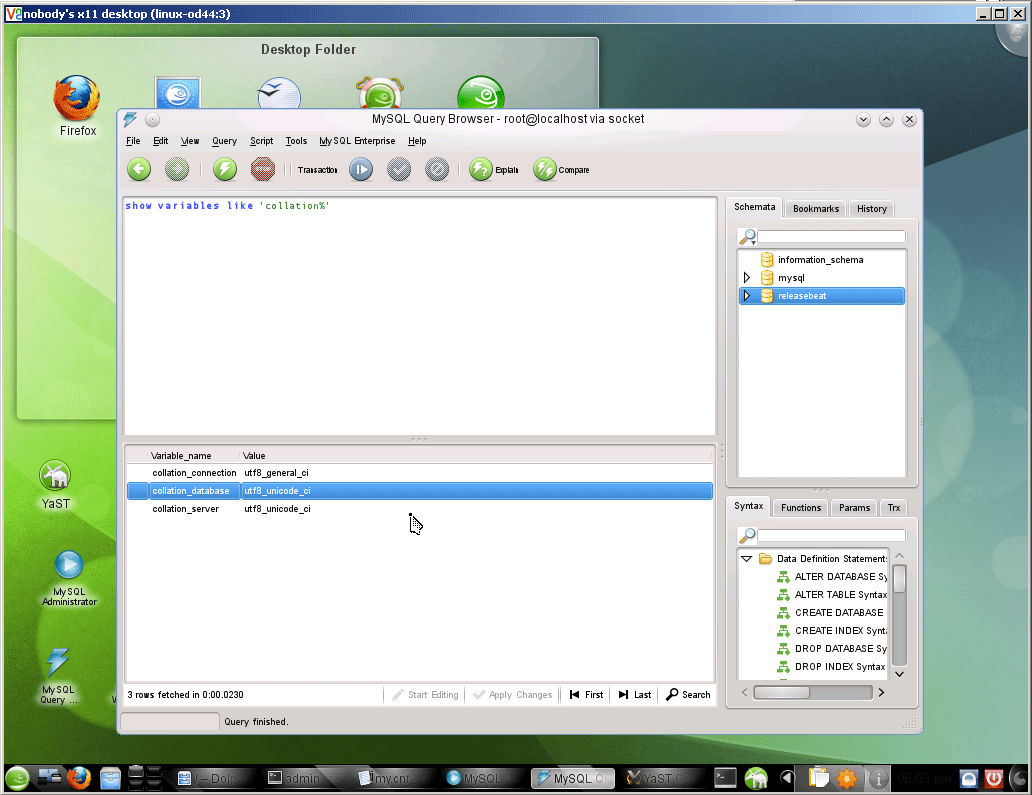The width and height of the screenshot is (1032, 795).
Task: Expand the mysql schema tree node
Action: [x=747, y=278]
